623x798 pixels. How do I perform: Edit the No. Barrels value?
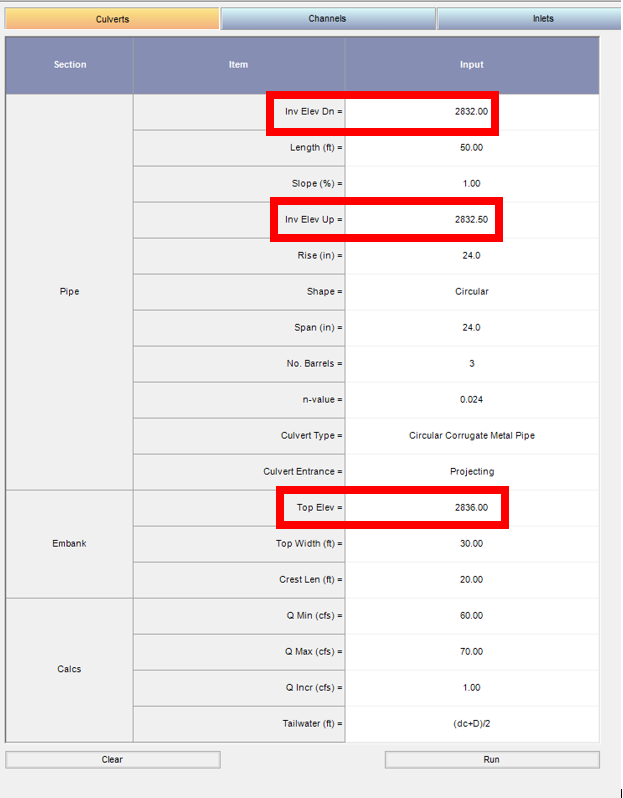(471, 364)
